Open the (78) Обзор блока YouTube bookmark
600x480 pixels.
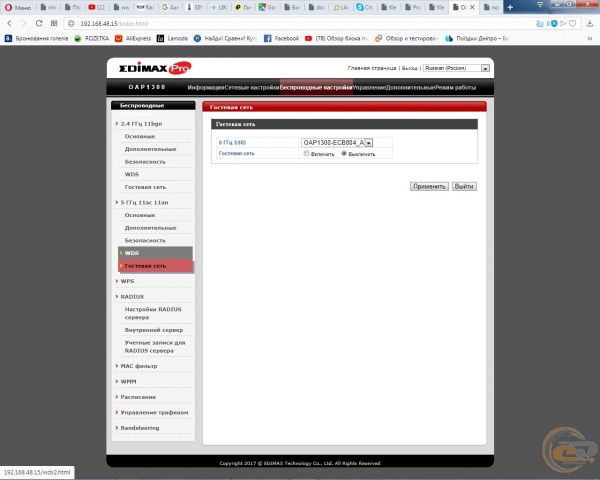[336, 38]
